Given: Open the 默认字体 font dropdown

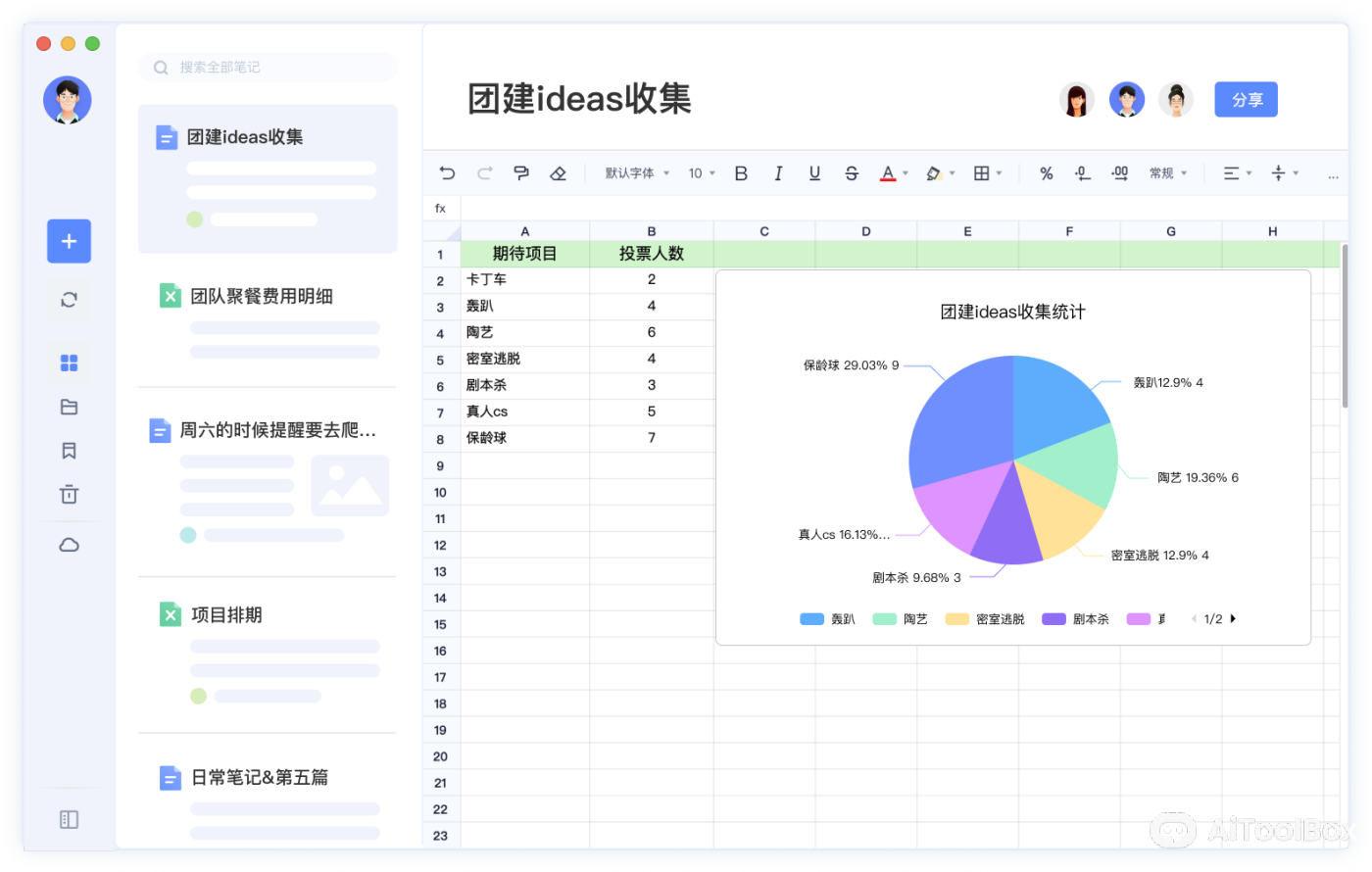Looking at the screenshot, I should [637, 173].
